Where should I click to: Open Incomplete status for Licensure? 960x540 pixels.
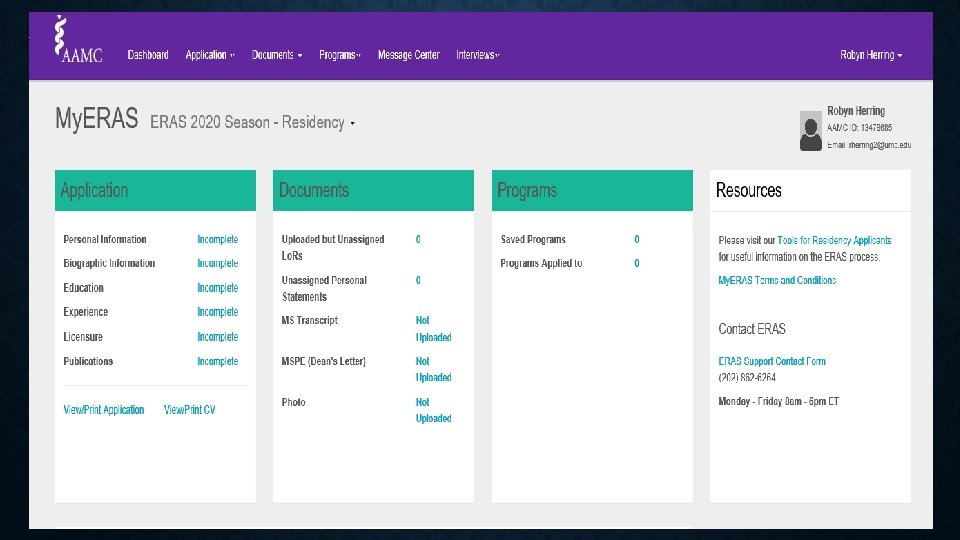(x=217, y=337)
